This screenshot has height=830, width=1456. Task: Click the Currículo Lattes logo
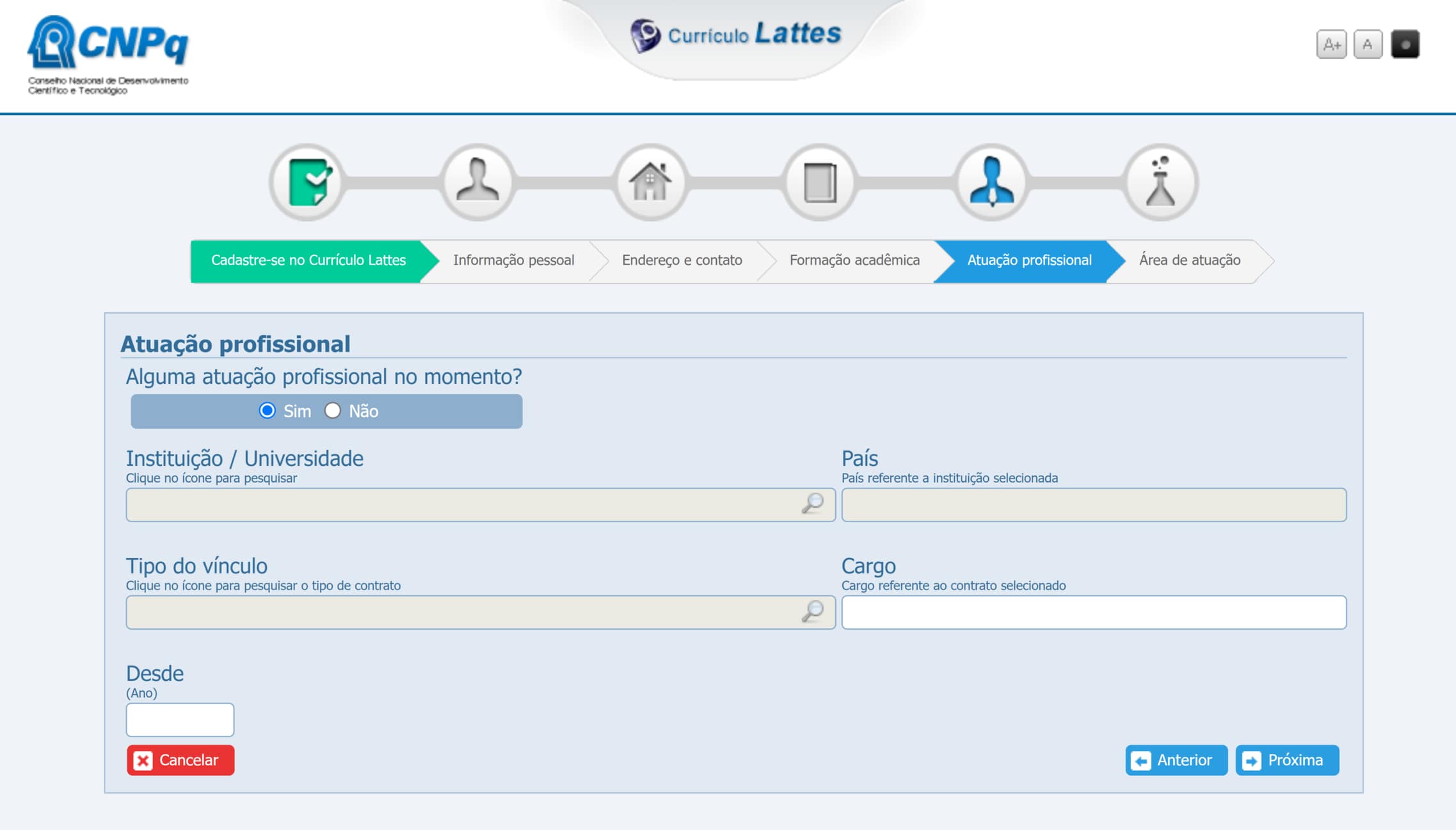pyautogui.click(x=735, y=35)
